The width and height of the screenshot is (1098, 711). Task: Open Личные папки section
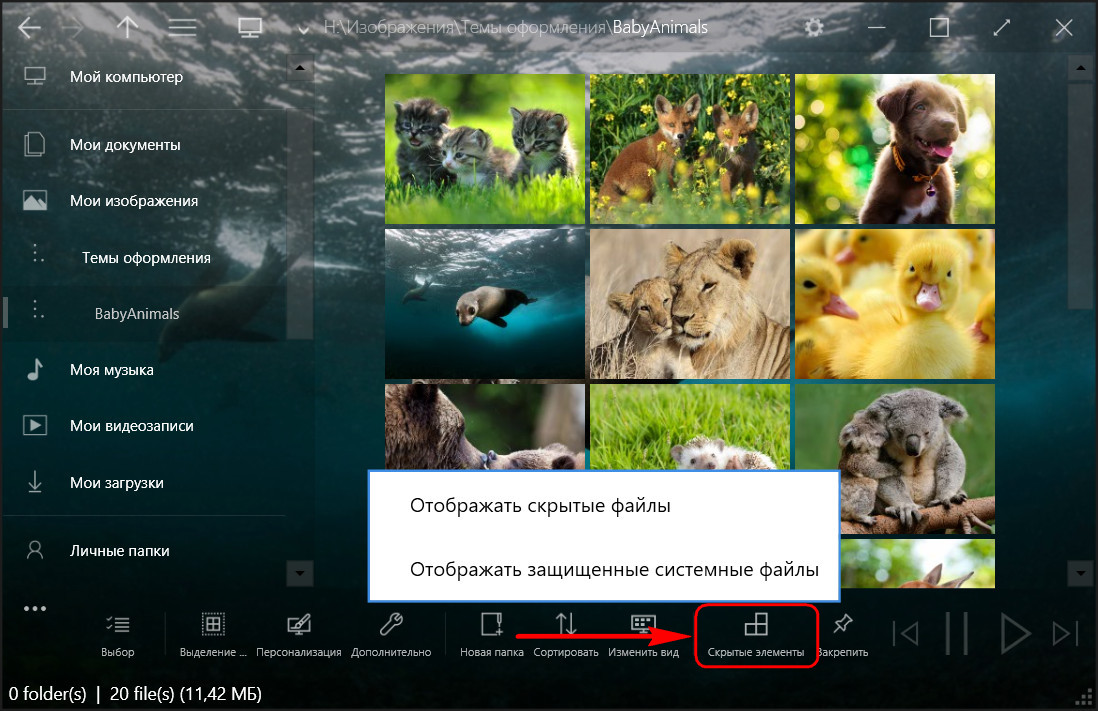tap(120, 550)
